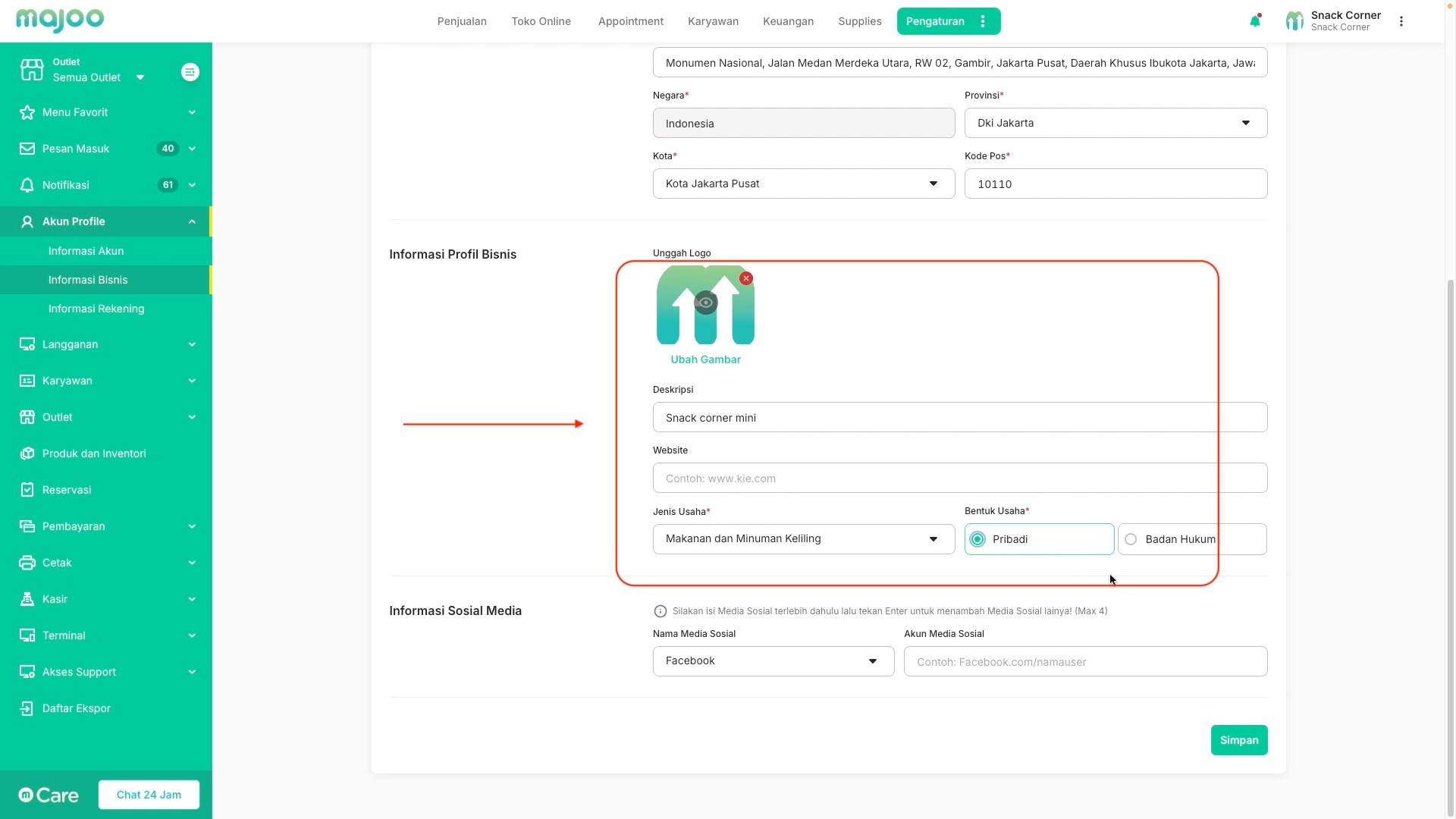Screen dimensions: 1456x819
Task: Click the sidebar collapse icon
Action: (190, 72)
